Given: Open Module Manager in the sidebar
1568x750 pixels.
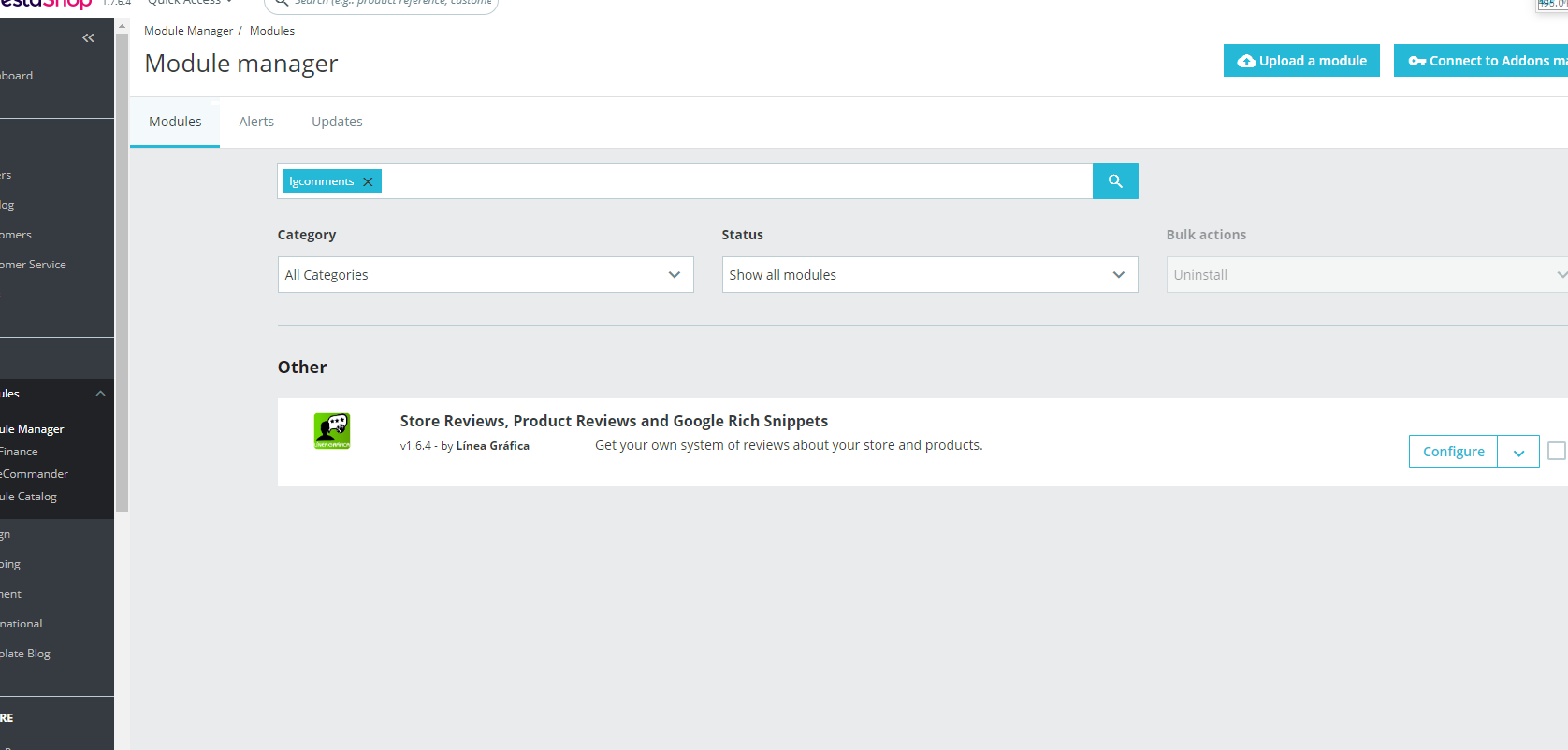Looking at the screenshot, I should (x=32, y=429).
